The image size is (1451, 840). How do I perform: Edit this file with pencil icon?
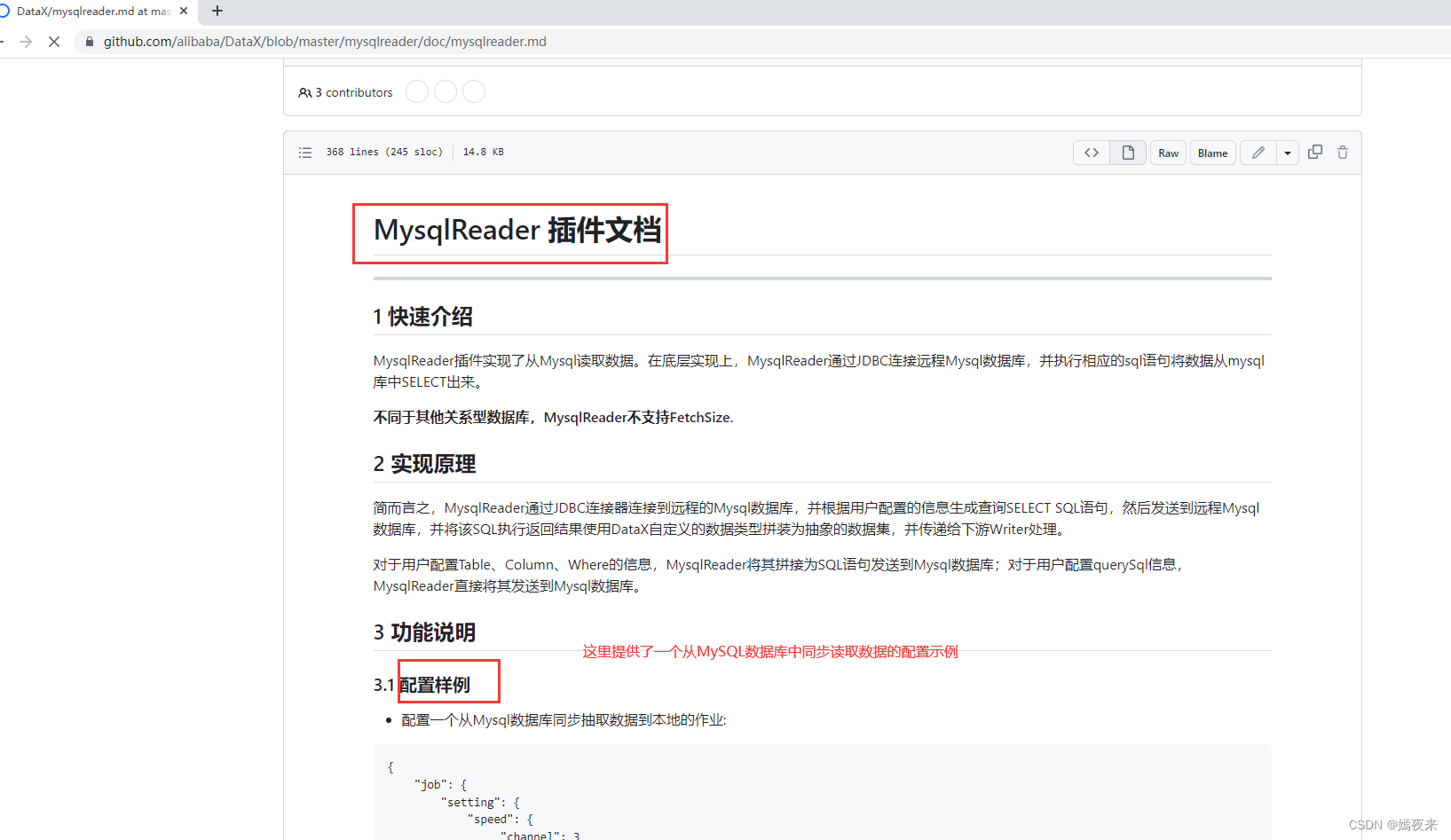pos(1258,153)
